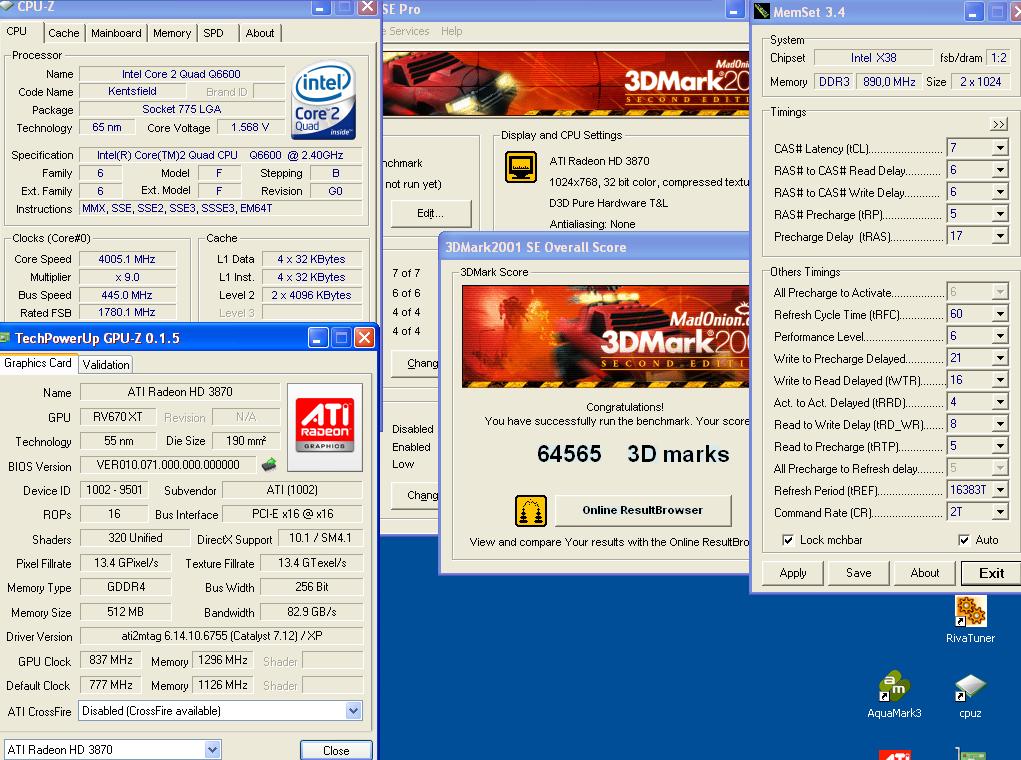Select the GPU-Z Graphics Card tab
1021x760 pixels.
(38, 363)
